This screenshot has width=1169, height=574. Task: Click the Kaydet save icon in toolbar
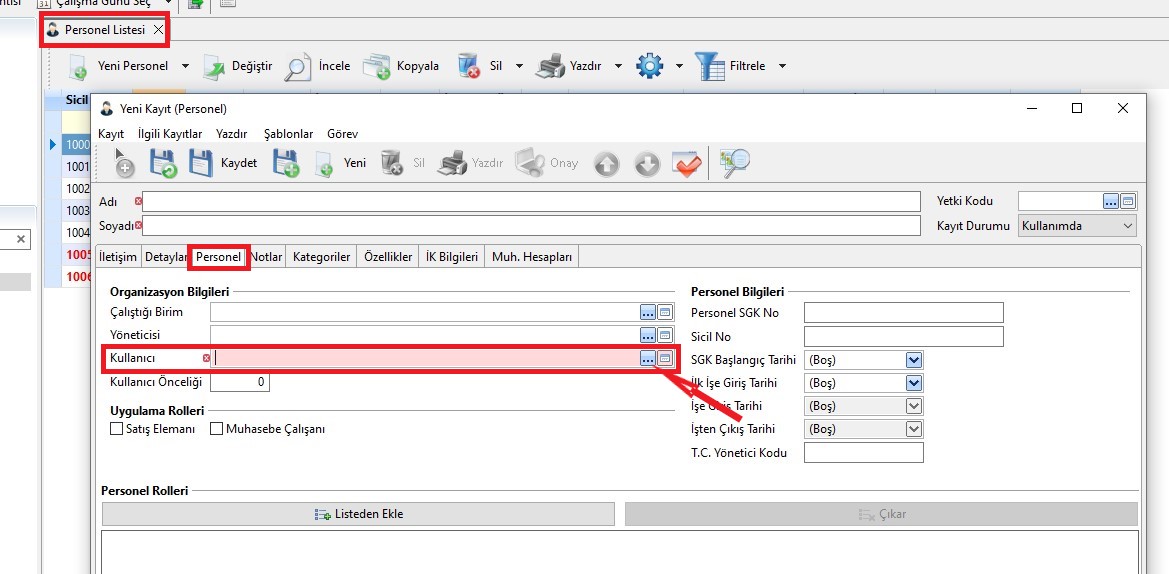pyautogui.click(x=201, y=163)
